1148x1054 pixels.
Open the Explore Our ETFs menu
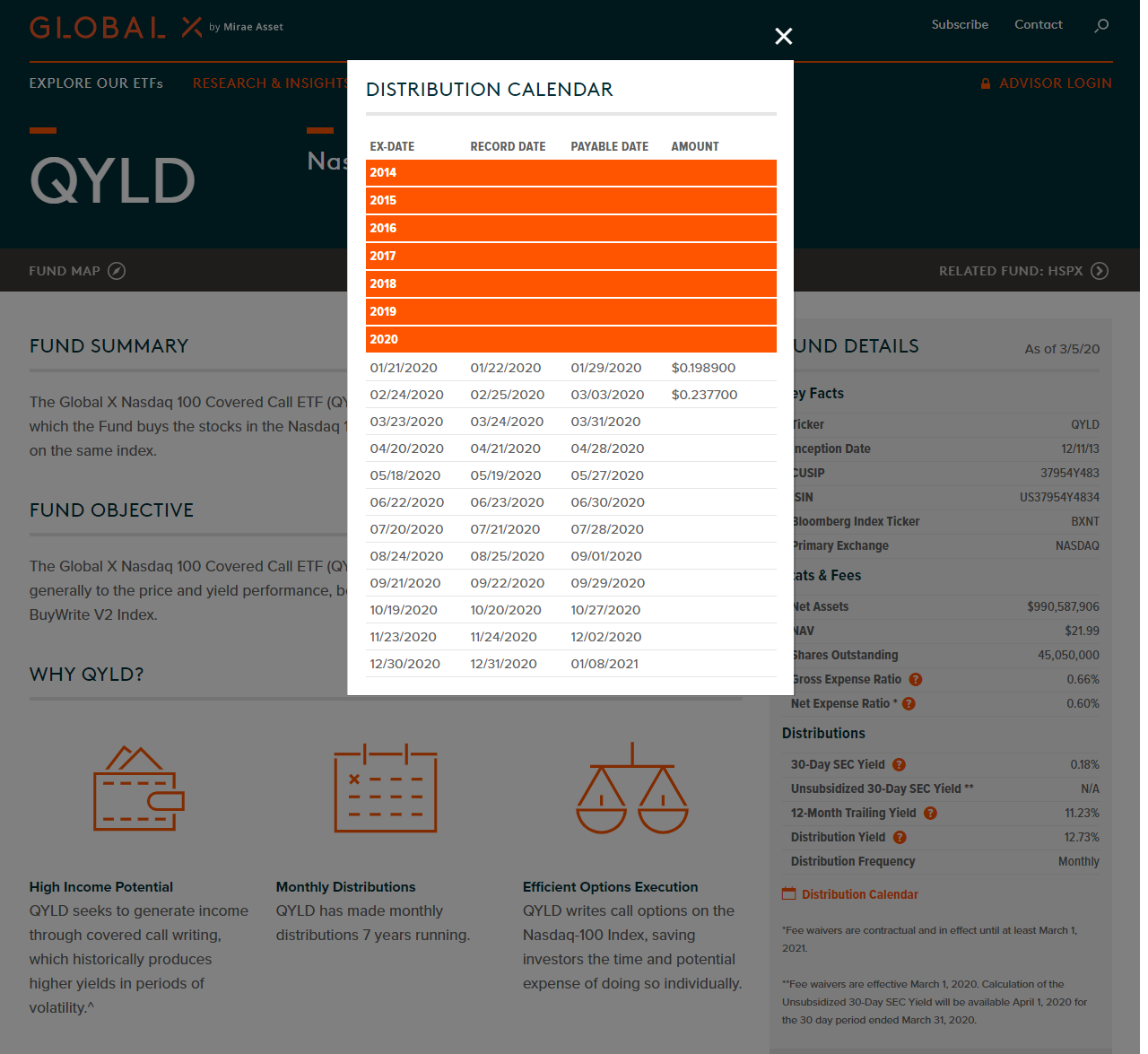[x=96, y=83]
